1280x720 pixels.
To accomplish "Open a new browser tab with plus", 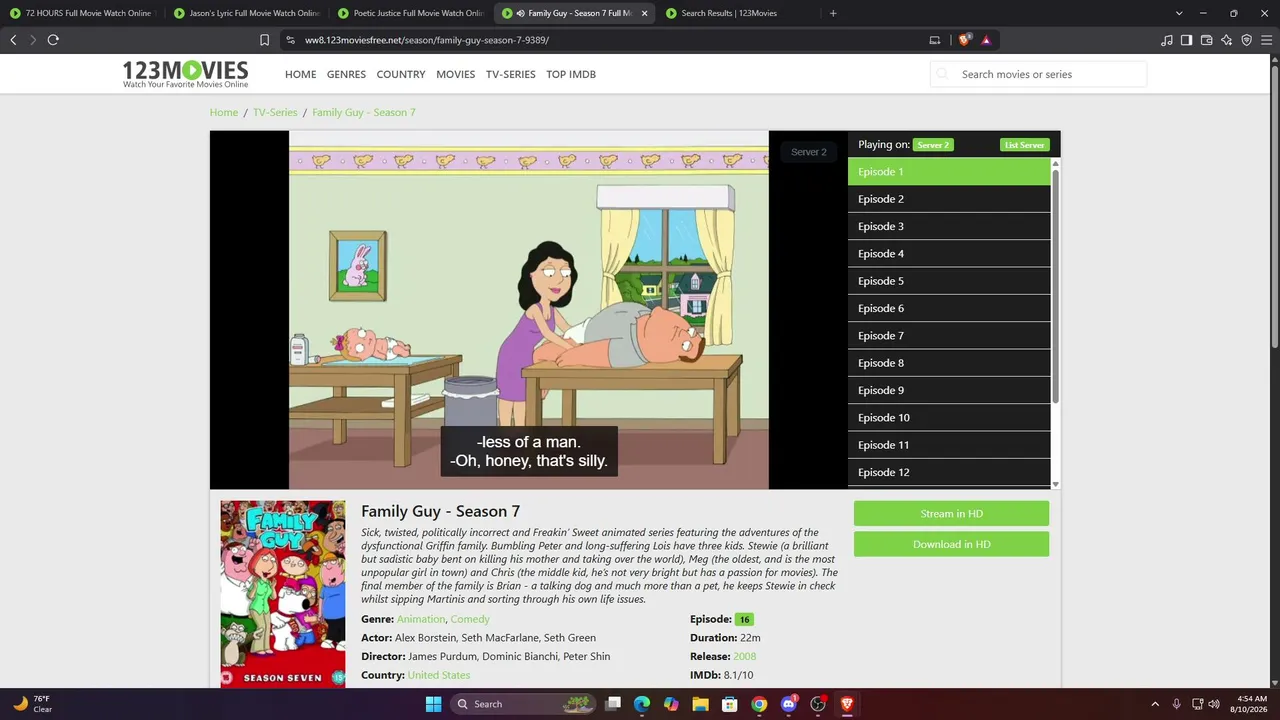I will [x=833, y=13].
